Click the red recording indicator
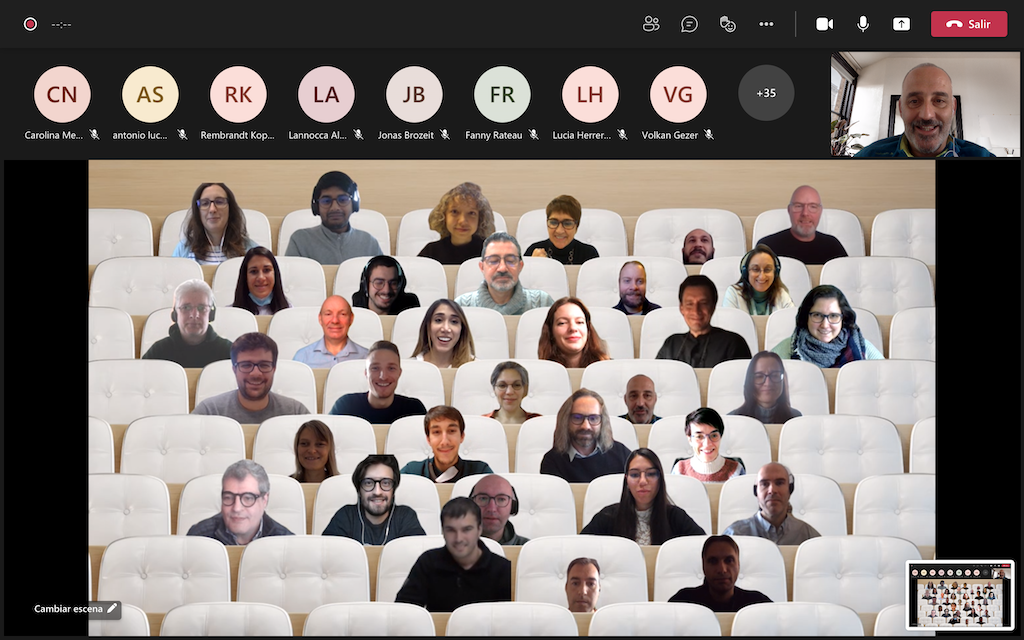This screenshot has height=640, width=1024. [30, 24]
